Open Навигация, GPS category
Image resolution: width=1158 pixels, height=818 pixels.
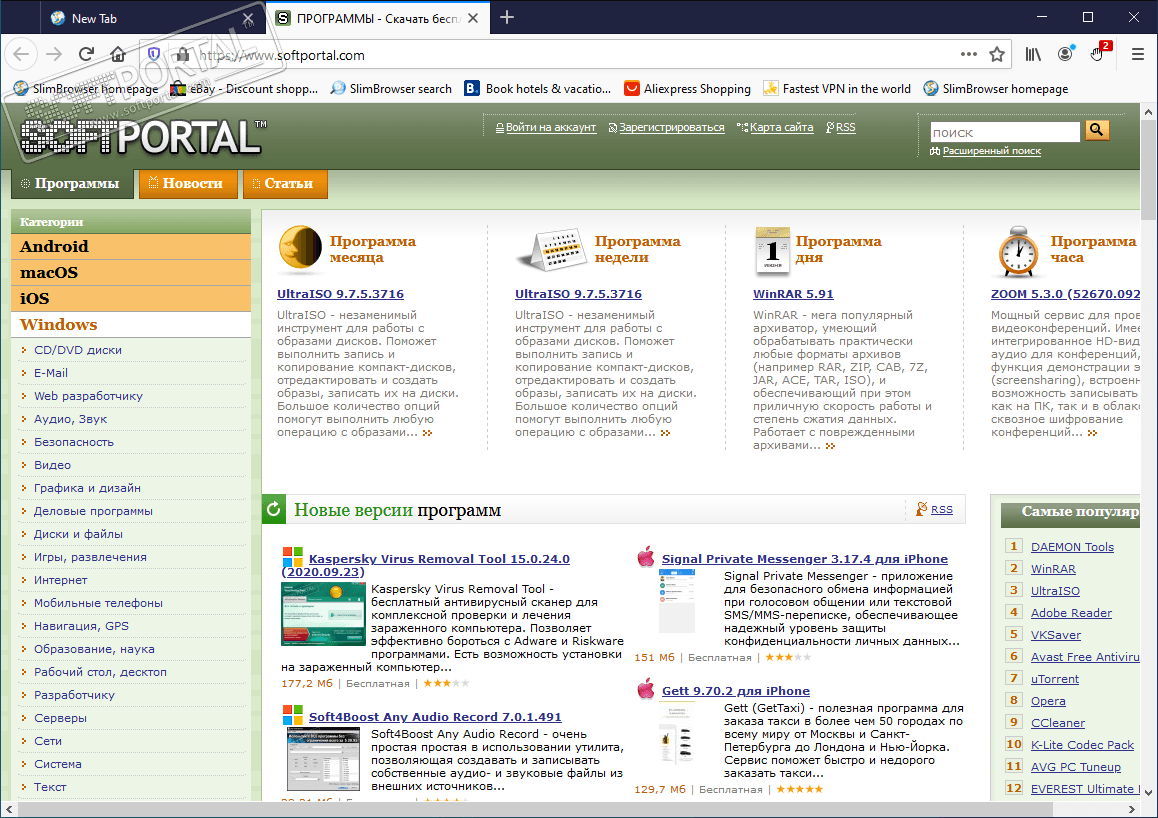coord(81,626)
